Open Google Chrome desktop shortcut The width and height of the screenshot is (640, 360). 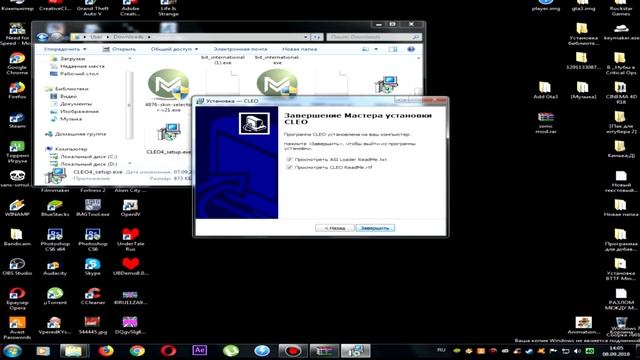tap(17, 63)
